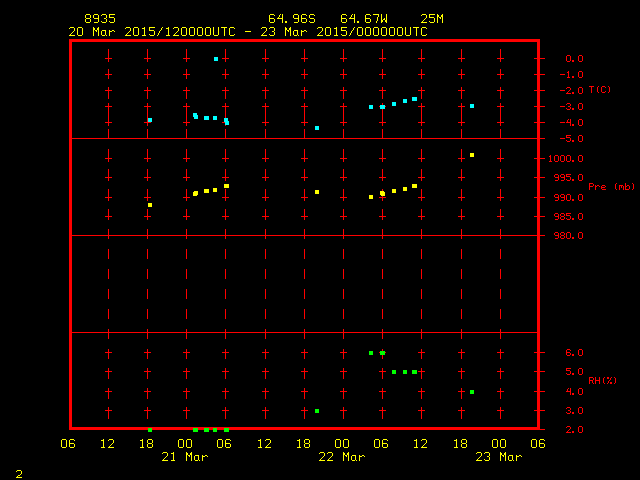Click the 980.0 pressure axis label
640x480 pixels.
tap(568, 236)
